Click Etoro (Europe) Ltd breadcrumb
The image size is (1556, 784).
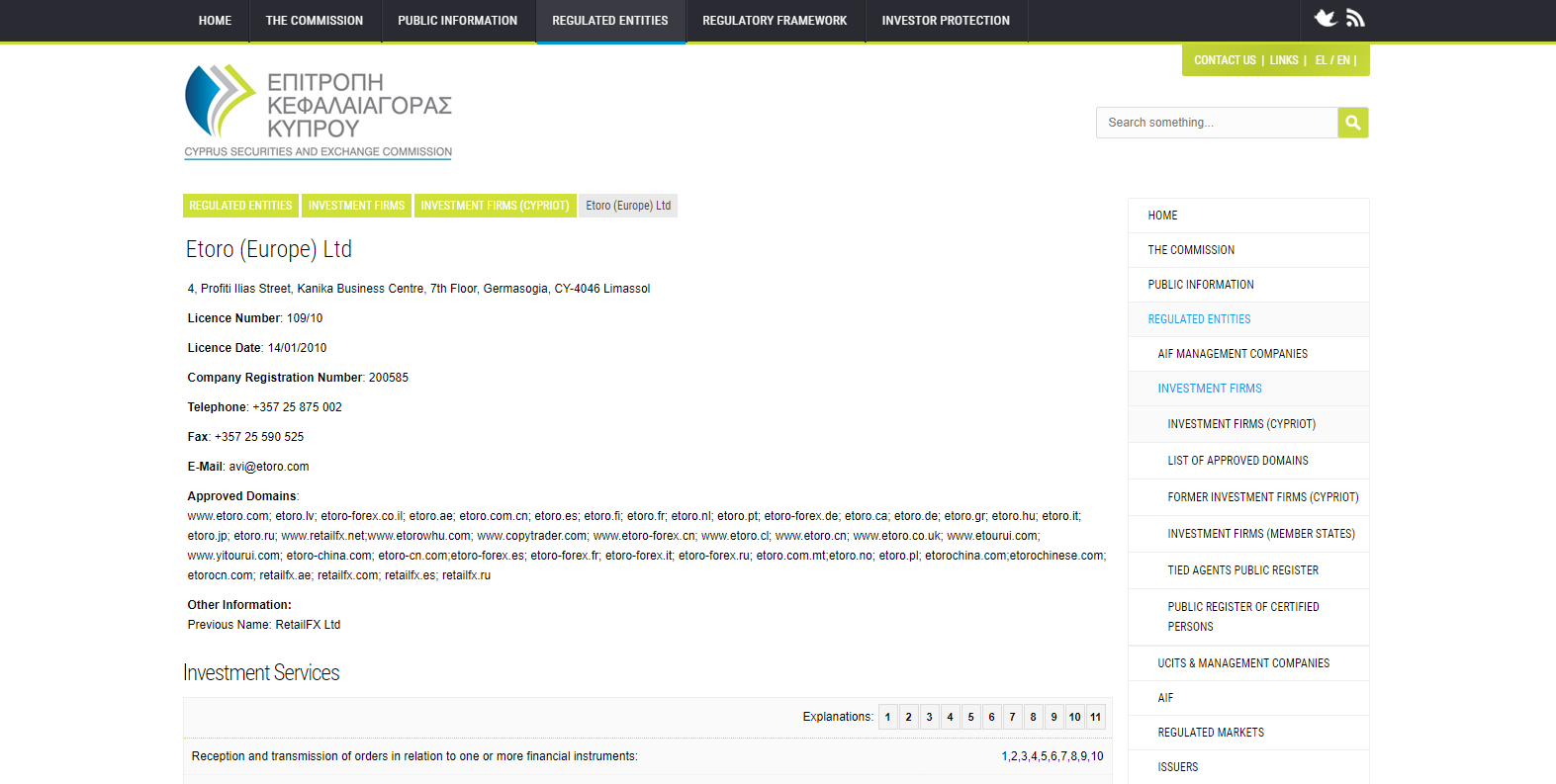(628, 206)
